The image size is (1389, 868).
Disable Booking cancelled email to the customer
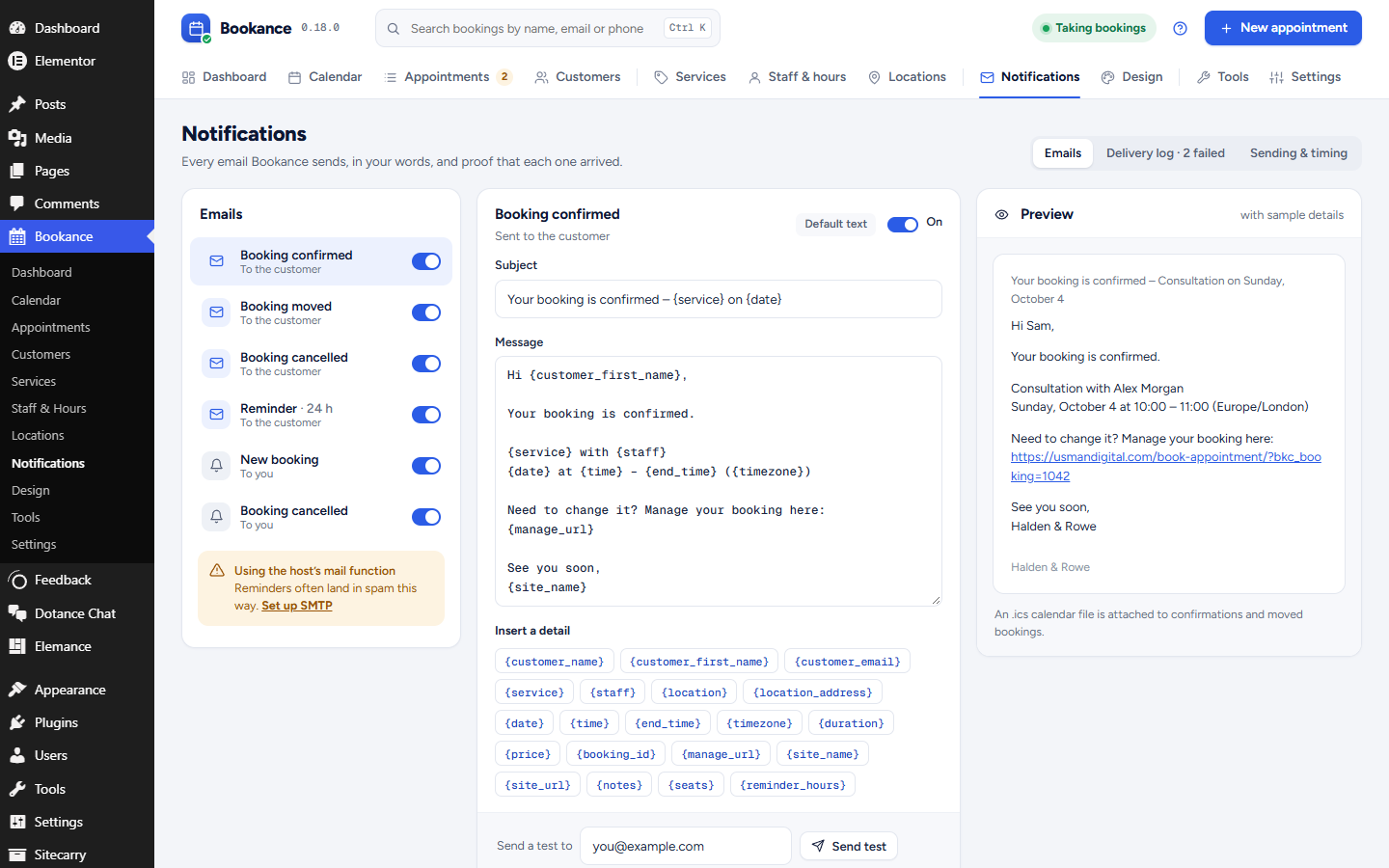coord(426,364)
